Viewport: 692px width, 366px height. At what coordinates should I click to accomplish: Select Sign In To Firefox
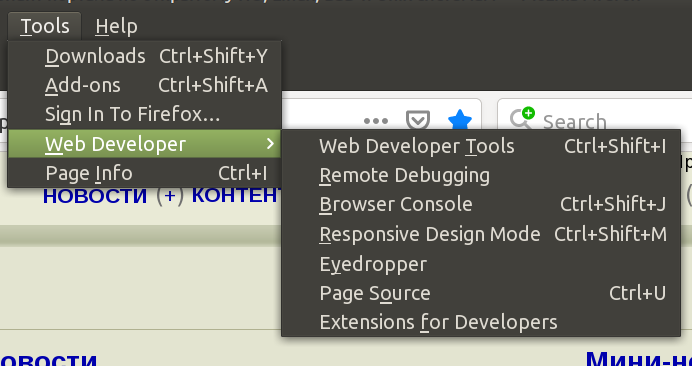(145, 114)
